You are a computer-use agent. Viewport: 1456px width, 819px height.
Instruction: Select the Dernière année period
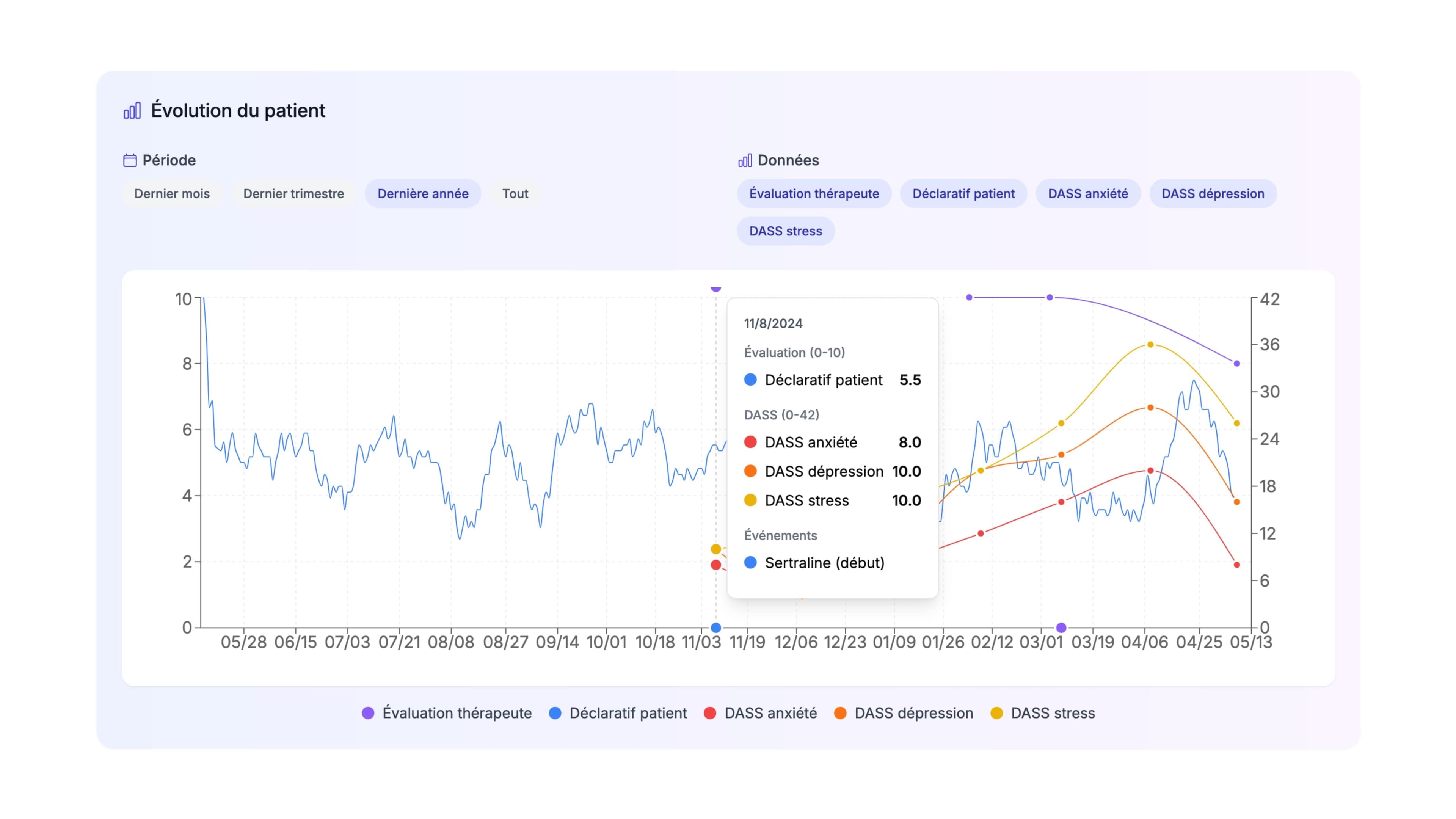423,194
